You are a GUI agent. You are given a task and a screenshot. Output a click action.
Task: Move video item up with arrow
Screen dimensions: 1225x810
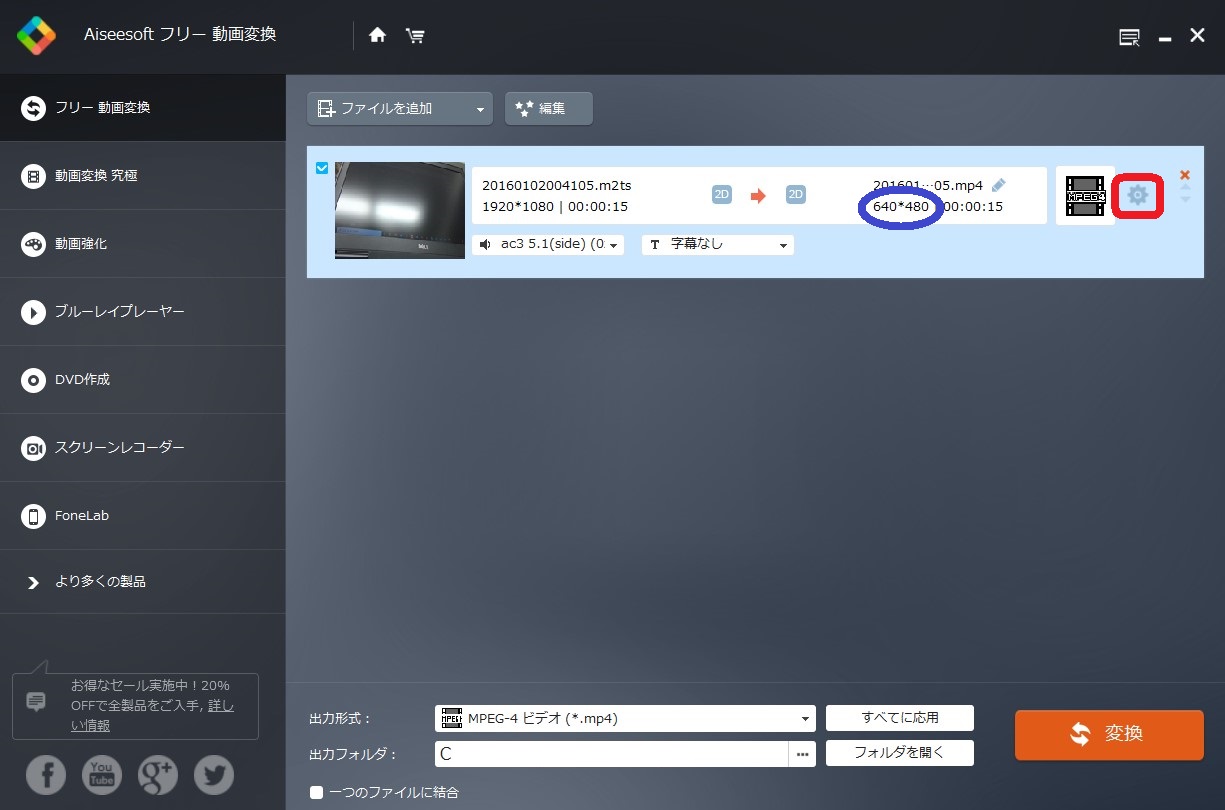coord(1185,187)
